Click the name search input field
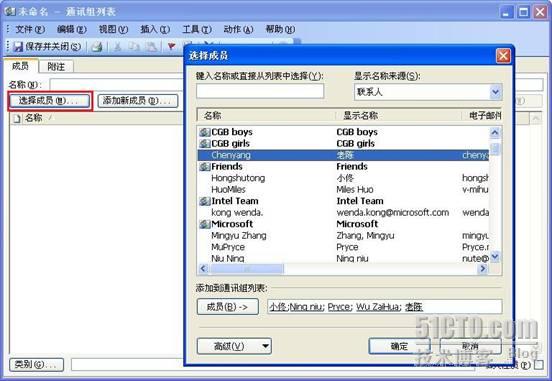552x381 pixels. 260,91
